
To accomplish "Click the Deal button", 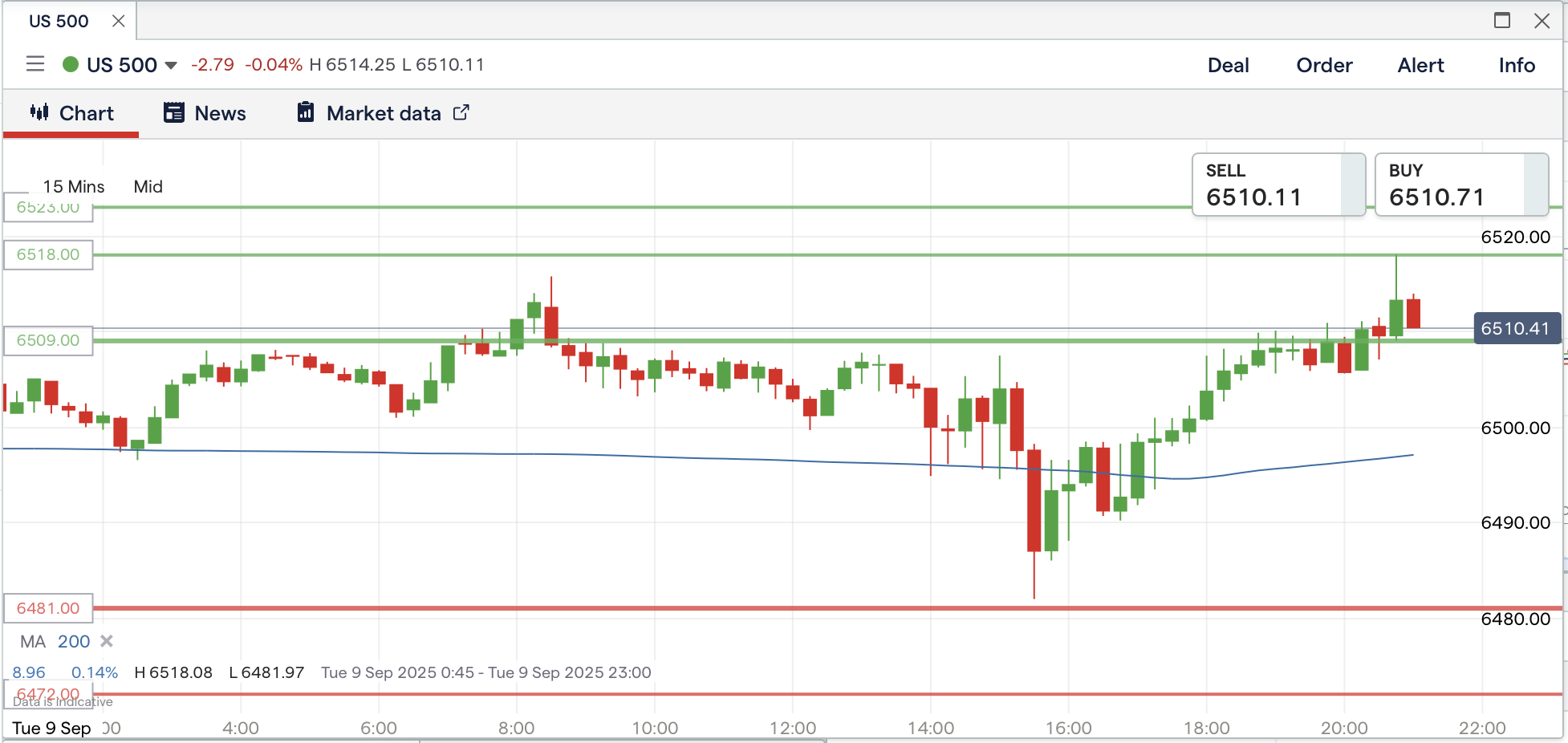I will coord(1228,65).
